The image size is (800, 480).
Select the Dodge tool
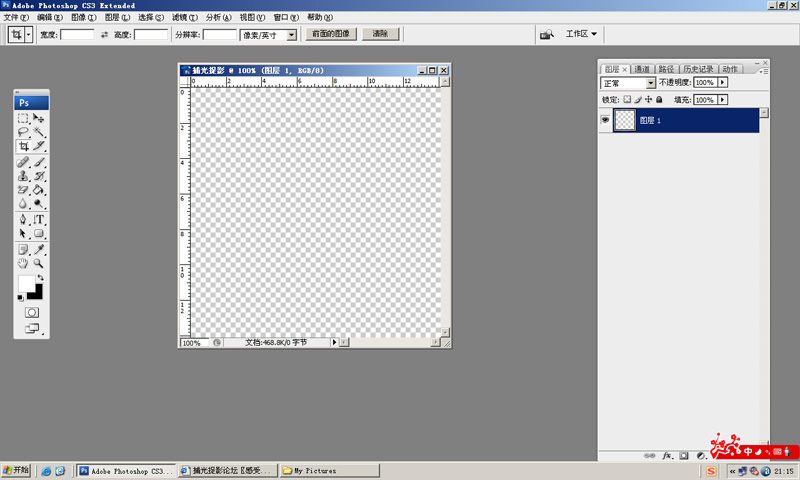point(39,204)
